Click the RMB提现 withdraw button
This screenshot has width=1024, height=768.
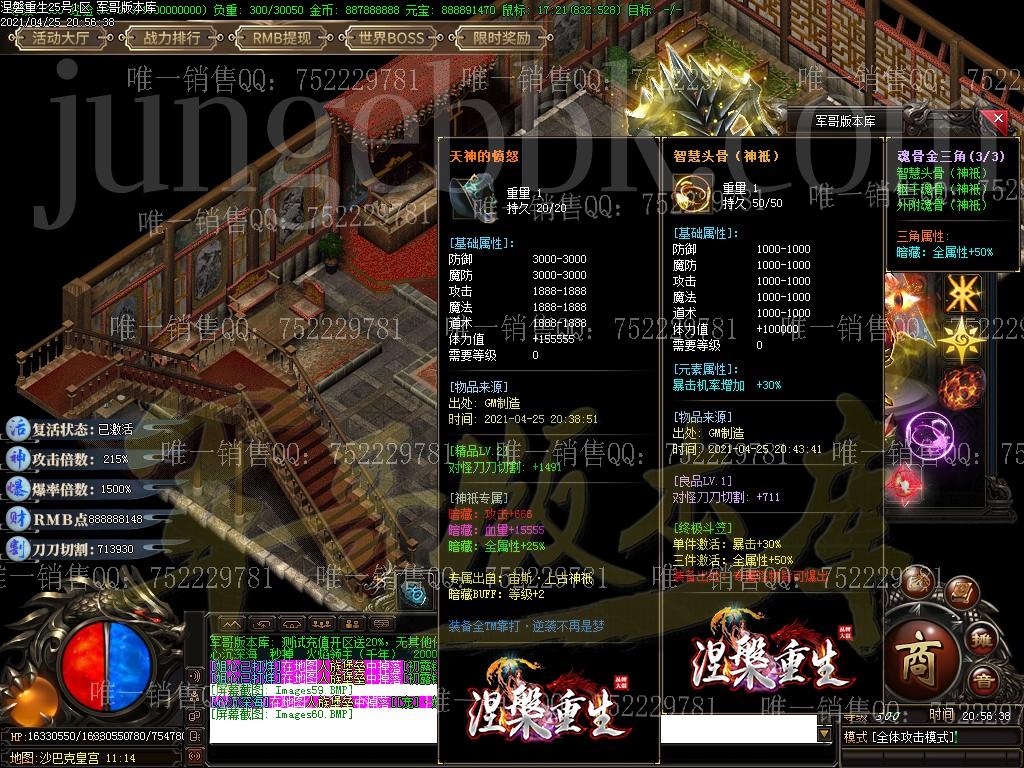click(281, 39)
